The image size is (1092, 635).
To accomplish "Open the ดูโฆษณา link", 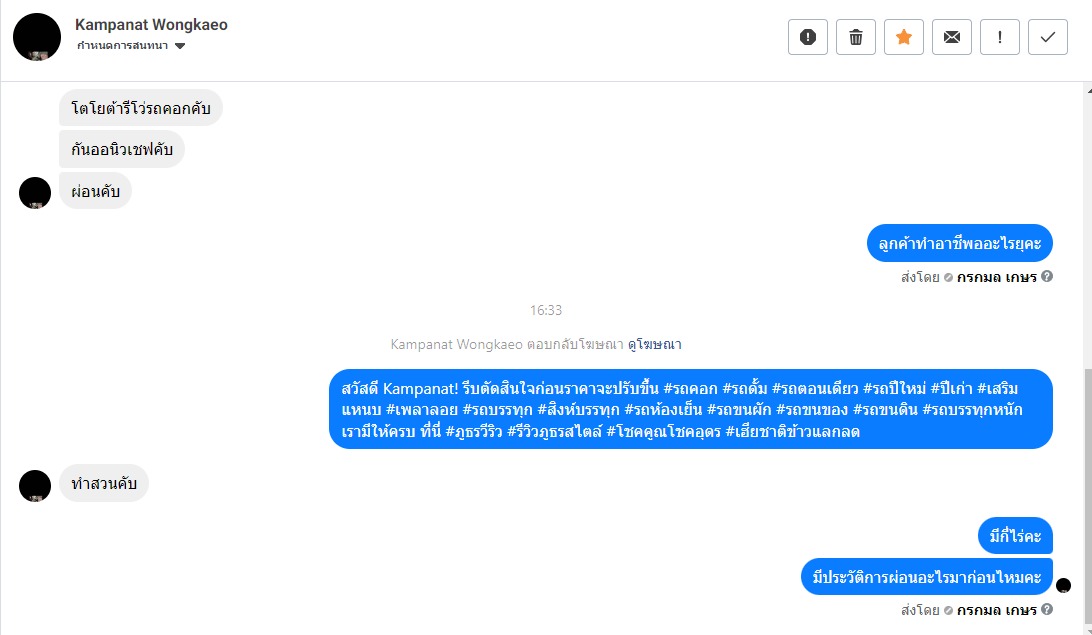I will tap(655, 344).
